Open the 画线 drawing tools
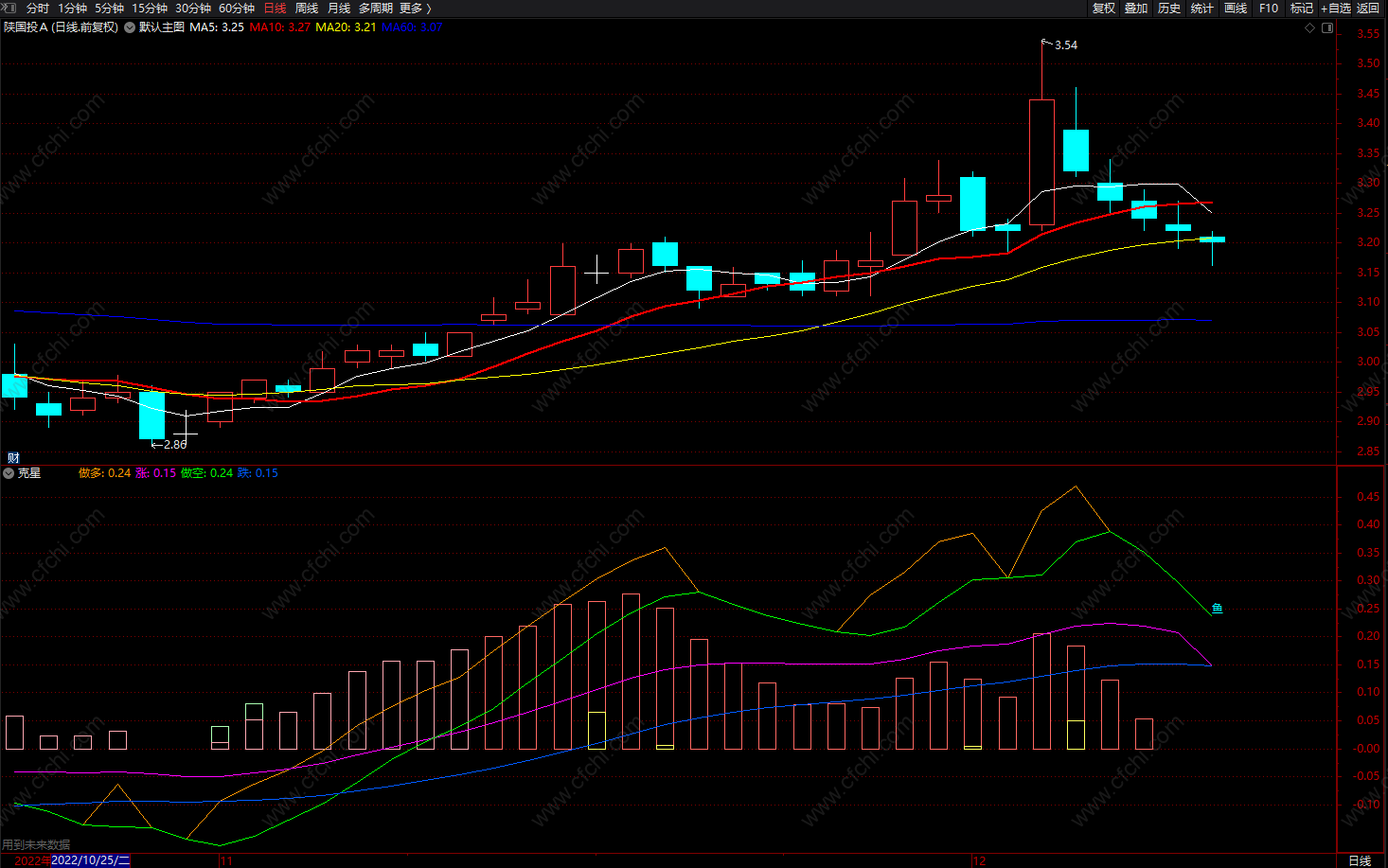Viewport: 1388px width, 868px height. pos(1236,8)
